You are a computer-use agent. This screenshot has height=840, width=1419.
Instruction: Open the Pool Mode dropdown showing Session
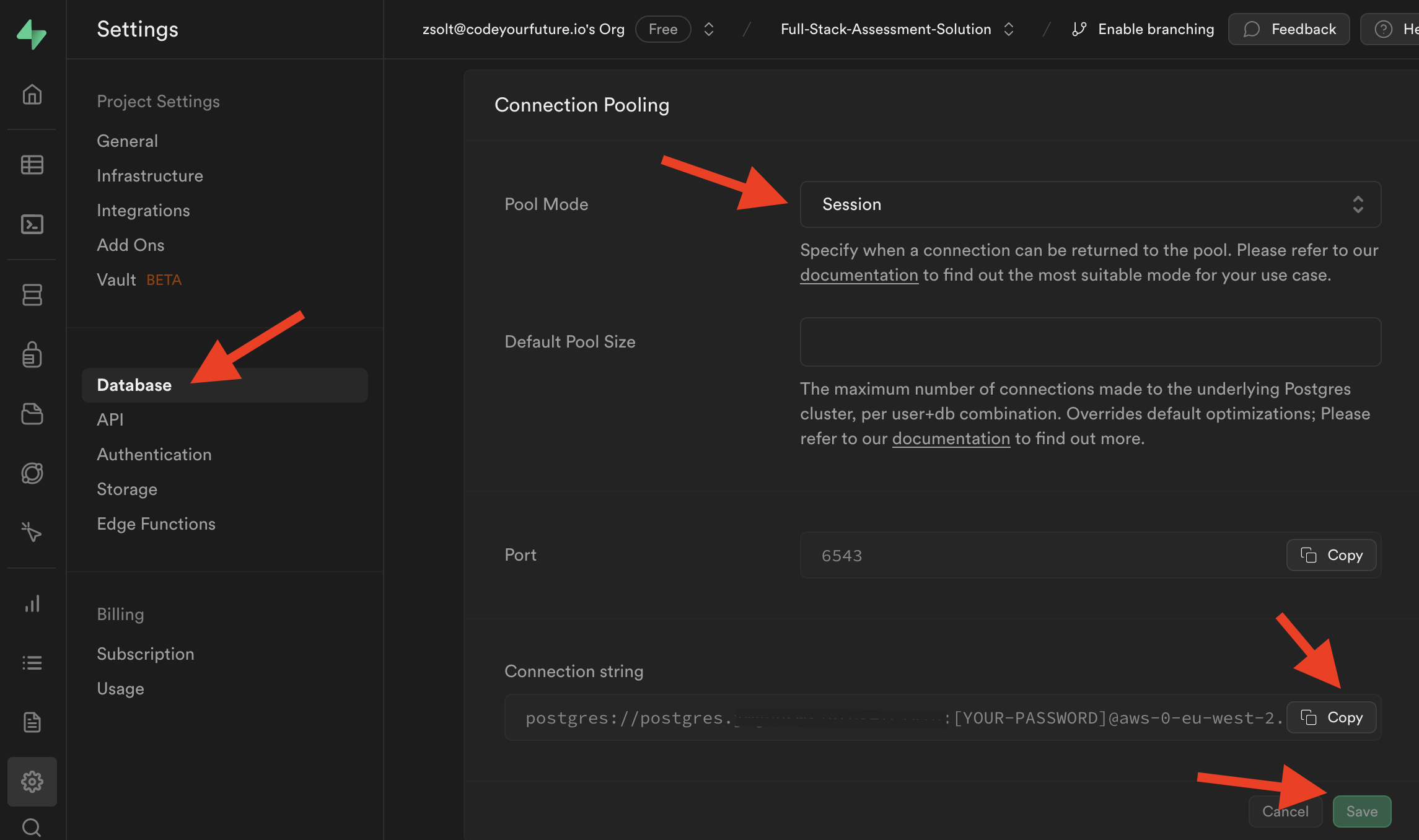1090,204
